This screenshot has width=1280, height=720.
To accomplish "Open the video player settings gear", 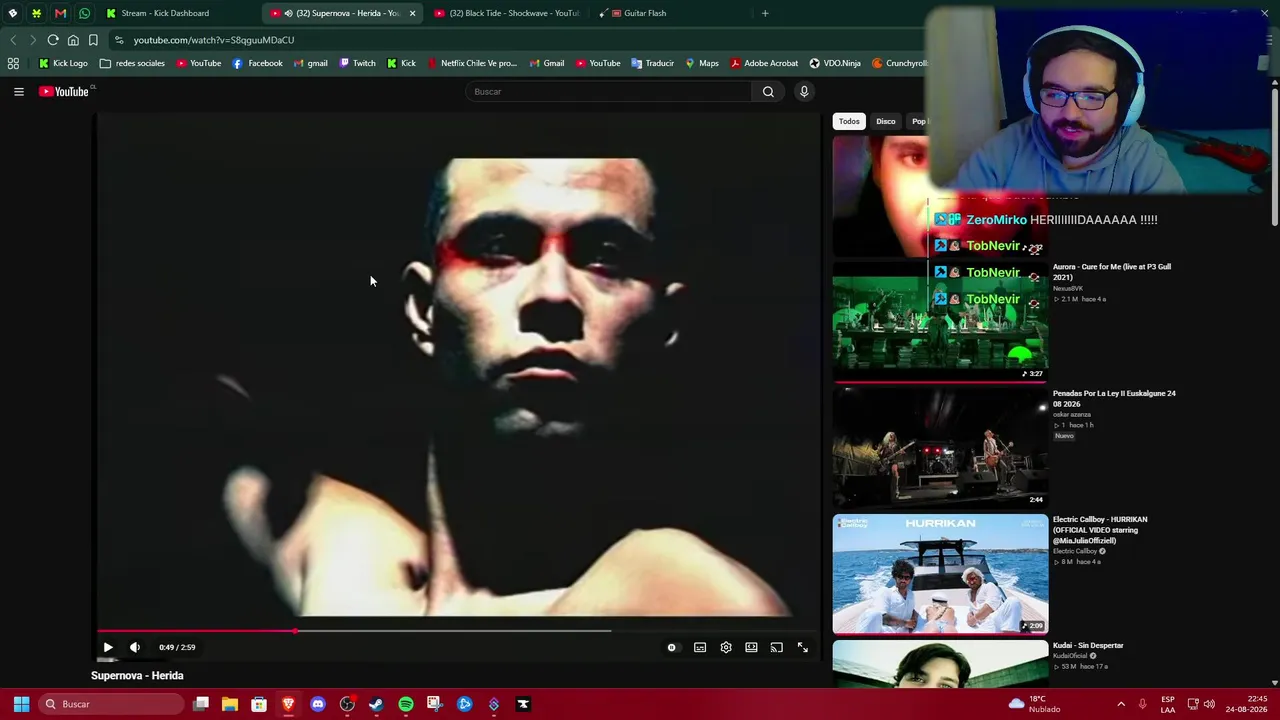I will click(726, 647).
